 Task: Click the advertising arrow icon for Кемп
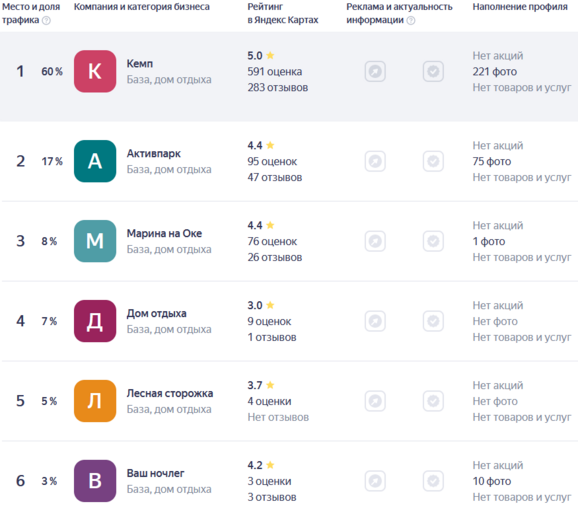click(375, 71)
